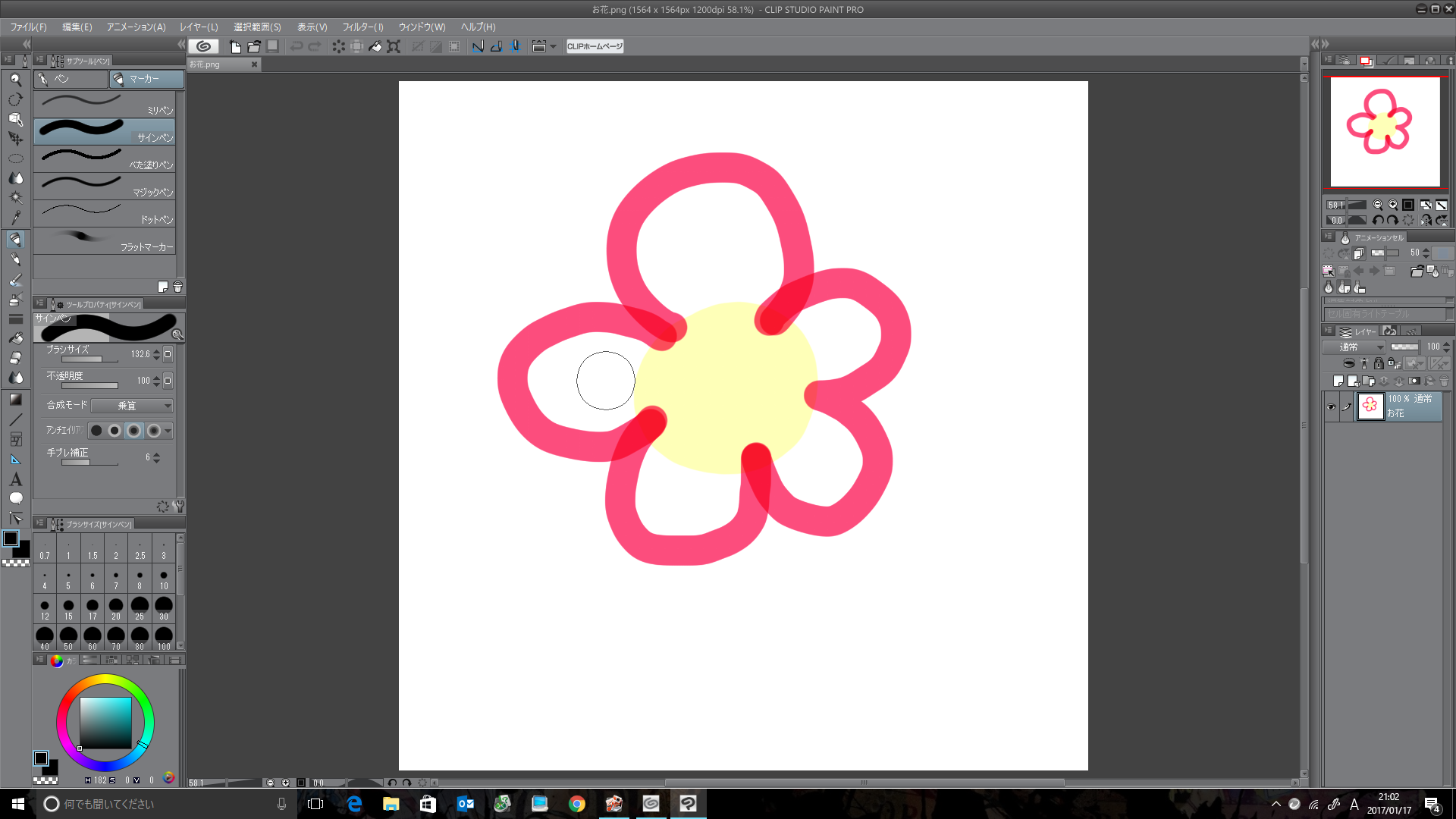1456x819 pixels.
Task: Hide the お花 layer with eye icon
Action: [1331, 407]
